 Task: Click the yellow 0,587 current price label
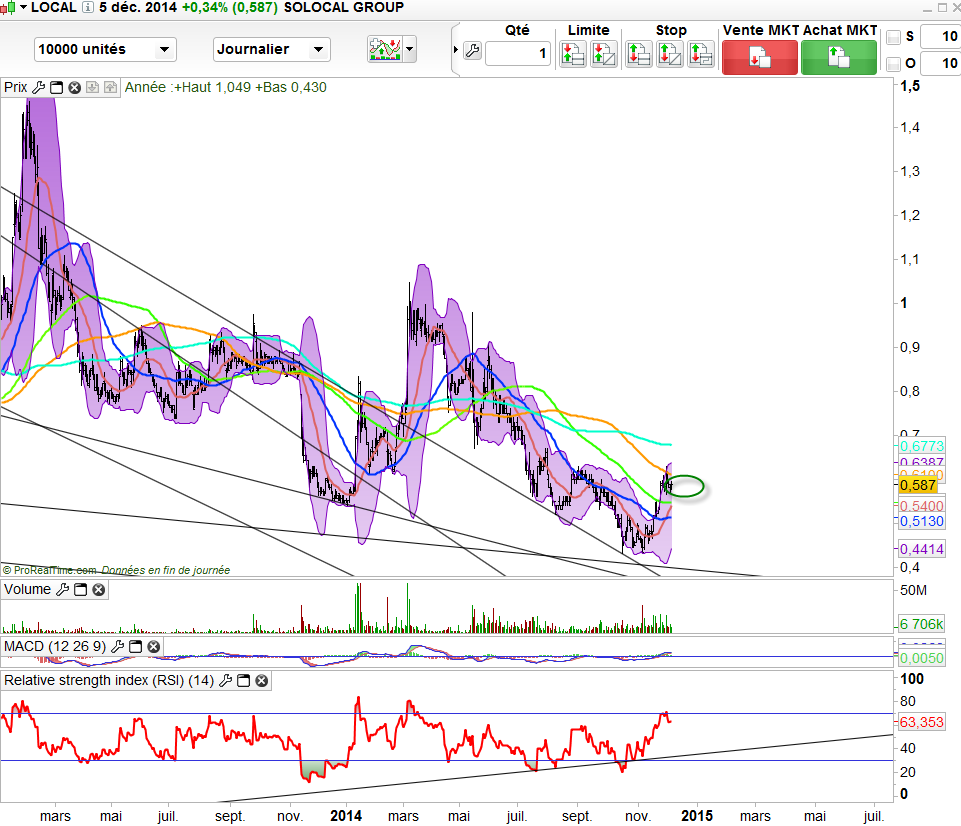tap(917, 486)
